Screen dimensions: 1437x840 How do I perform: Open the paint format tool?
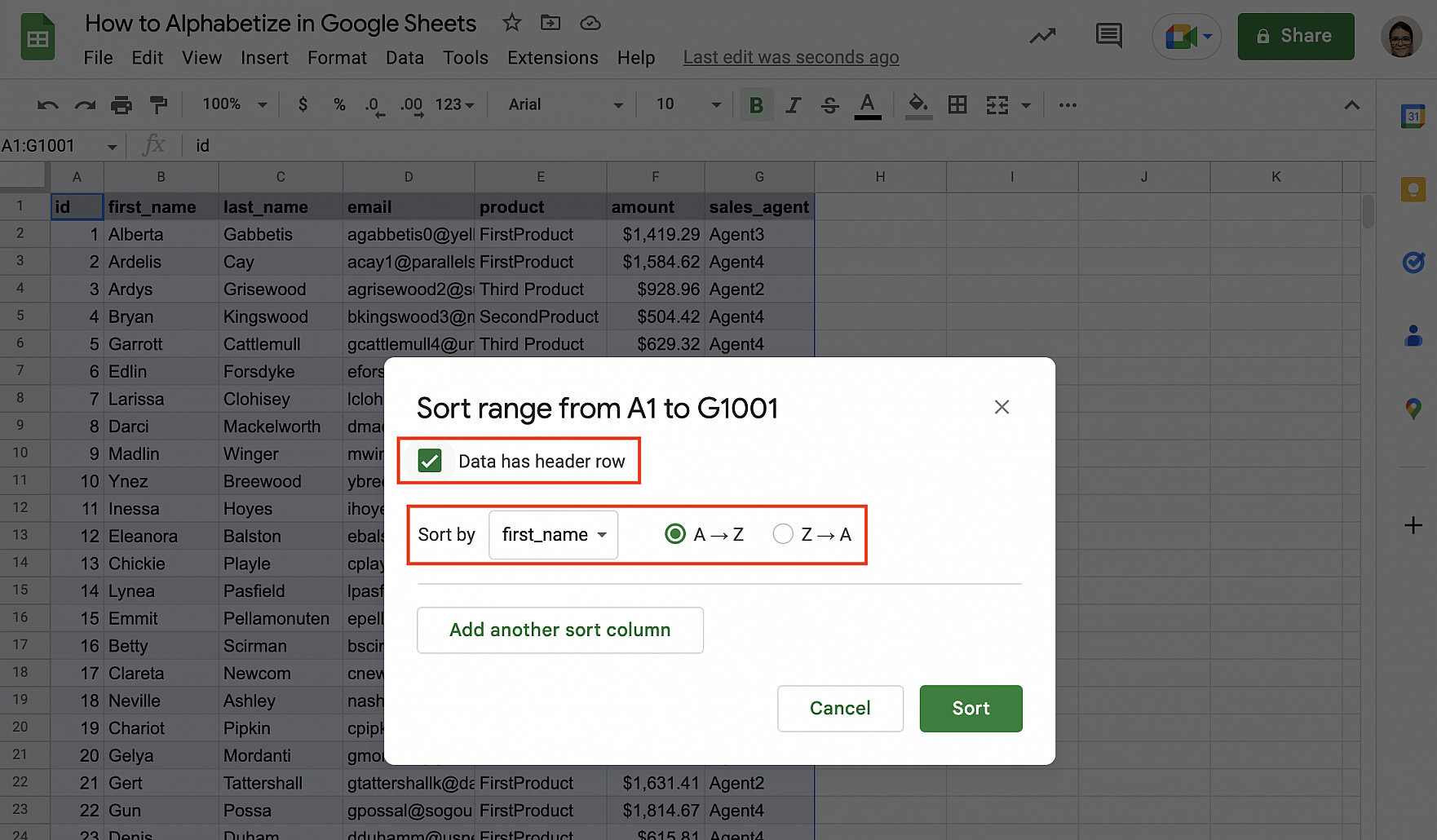pyautogui.click(x=158, y=104)
